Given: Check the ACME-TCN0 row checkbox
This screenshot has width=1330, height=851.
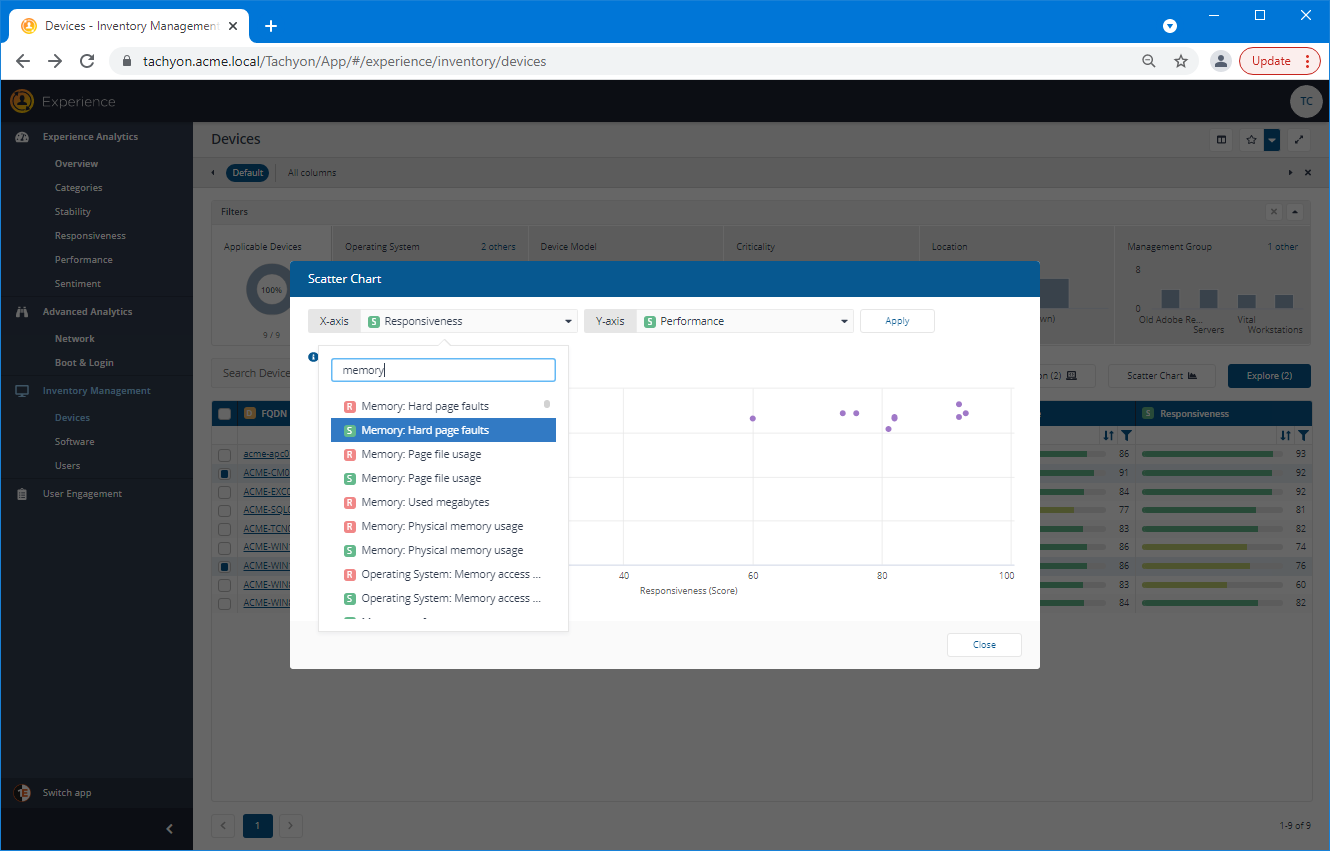Looking at the screenshot, I should tap(225, 529).
